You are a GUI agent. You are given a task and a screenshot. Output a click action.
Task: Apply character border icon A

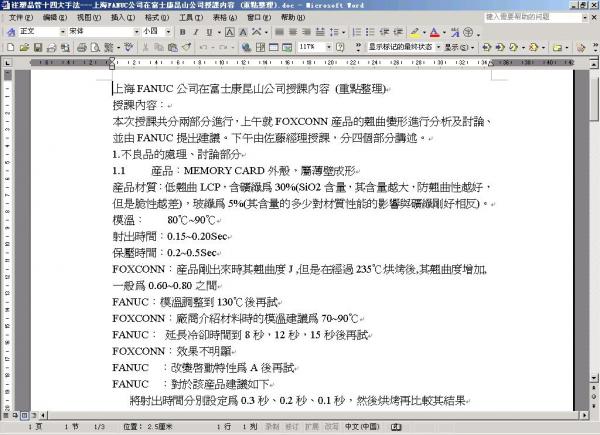pyautogui.click(x=230, y=32)
